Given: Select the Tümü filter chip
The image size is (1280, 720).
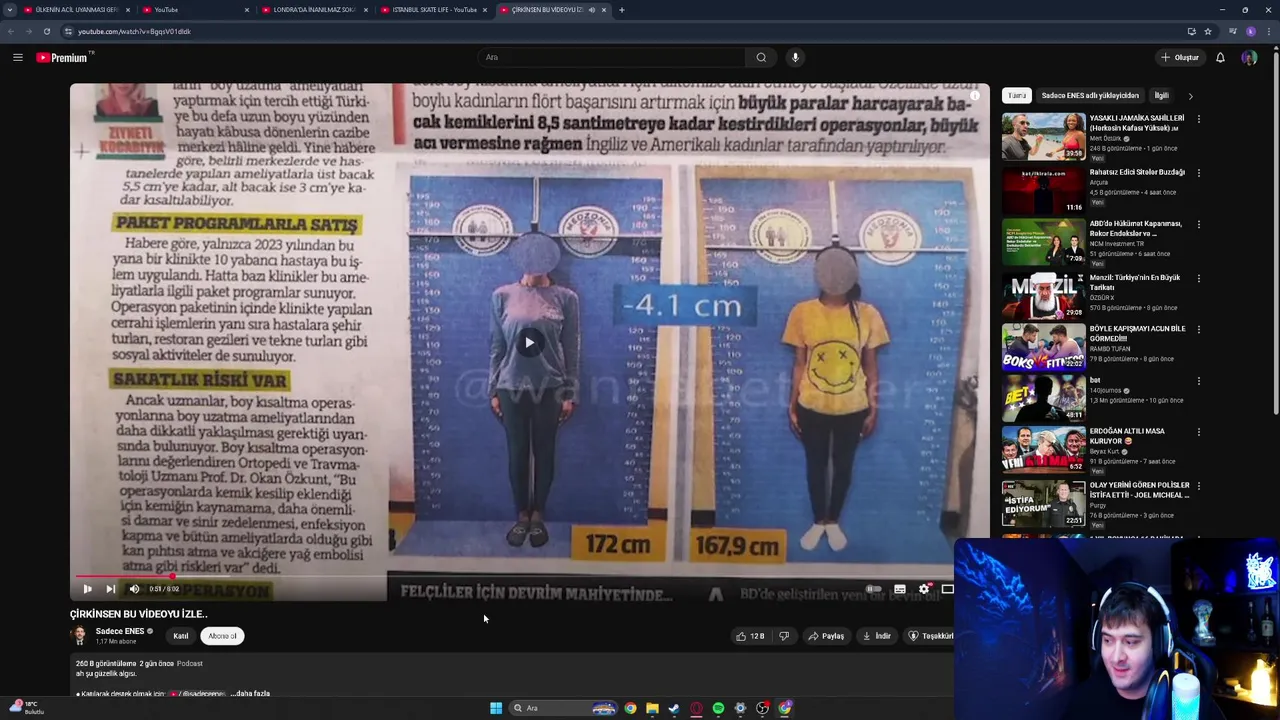Looking at the screenshot, I should point(1017,96).
